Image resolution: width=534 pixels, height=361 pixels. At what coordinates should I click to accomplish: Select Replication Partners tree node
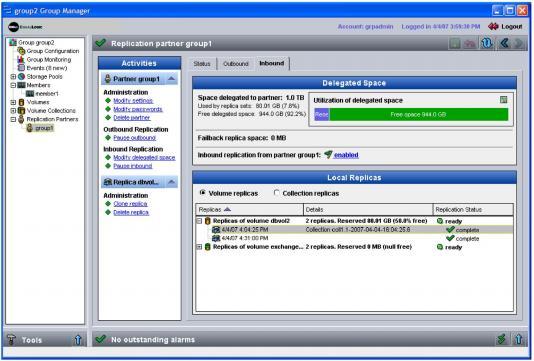click(52, 119)
